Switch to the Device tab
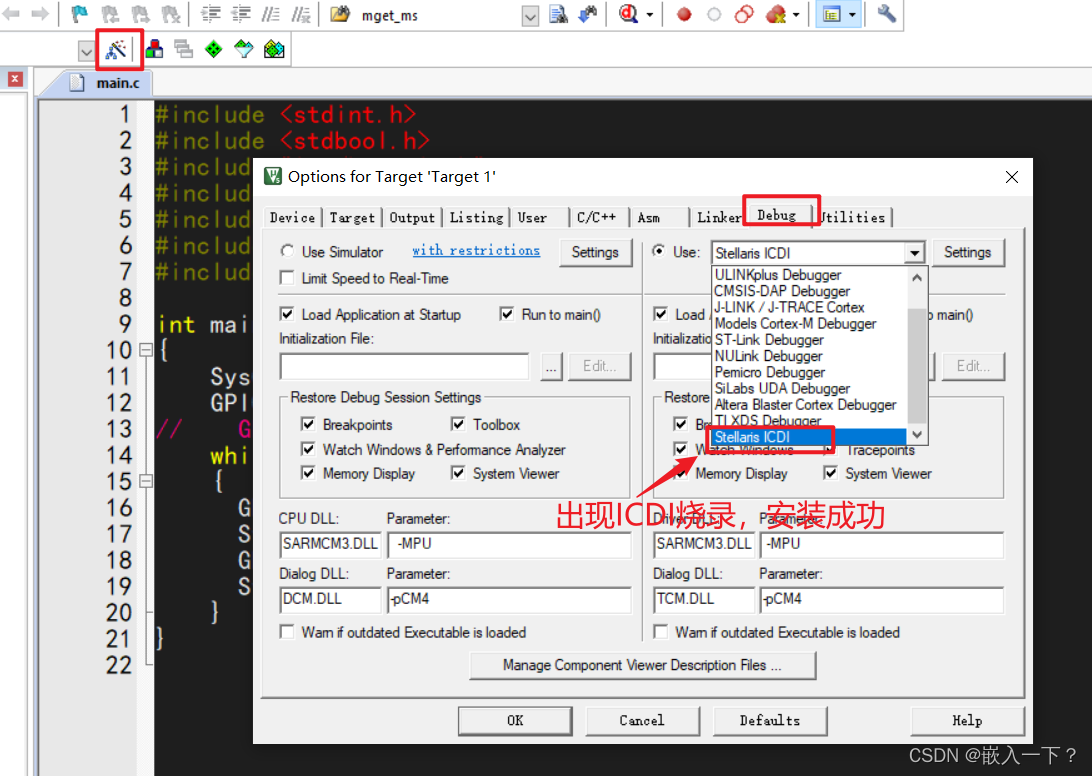This screenshot has width=1092, height=776. 292,217
